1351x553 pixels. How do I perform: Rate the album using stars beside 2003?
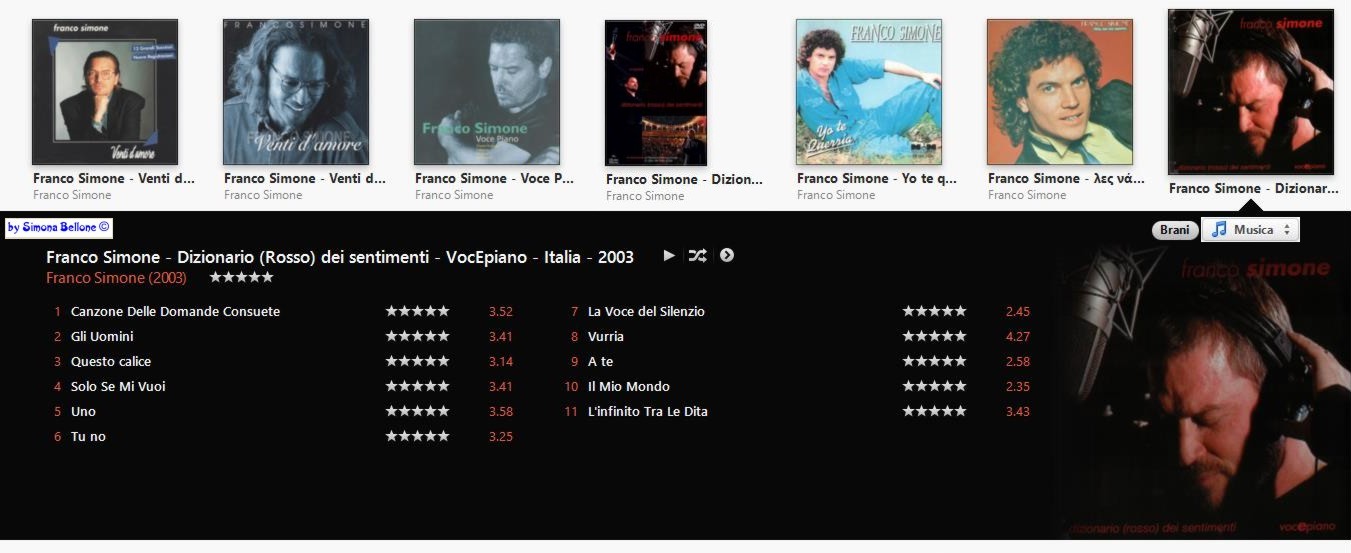[241, 277]
